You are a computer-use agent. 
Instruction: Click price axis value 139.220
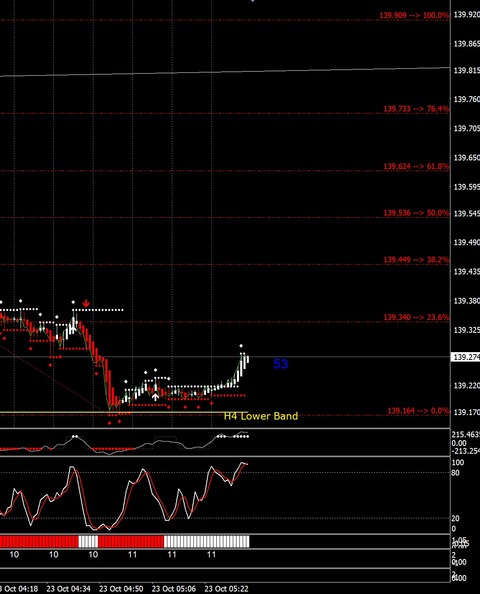click(466, 386)
